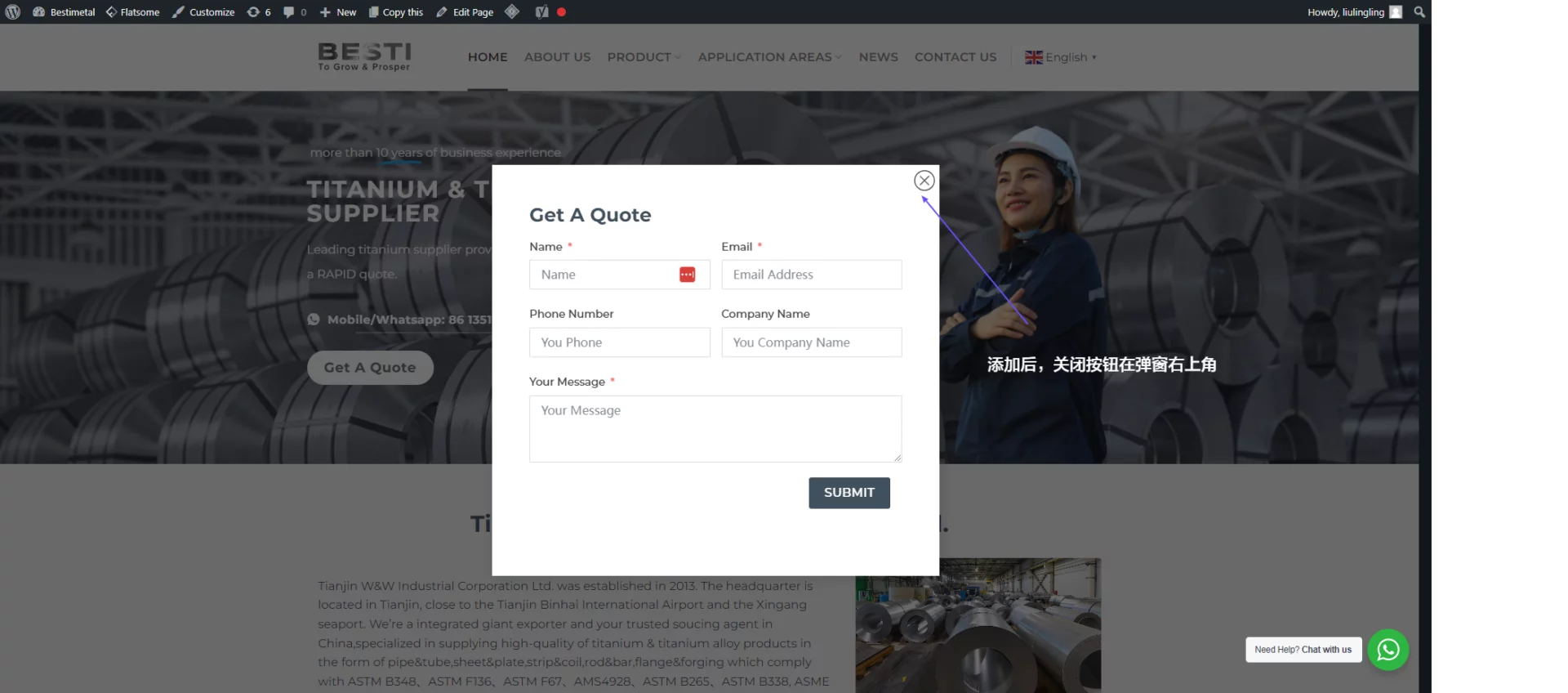Viewport: 1568px width, 693px height.
Task: Click the Phone Number input field
Action: [x=620, y=342]
